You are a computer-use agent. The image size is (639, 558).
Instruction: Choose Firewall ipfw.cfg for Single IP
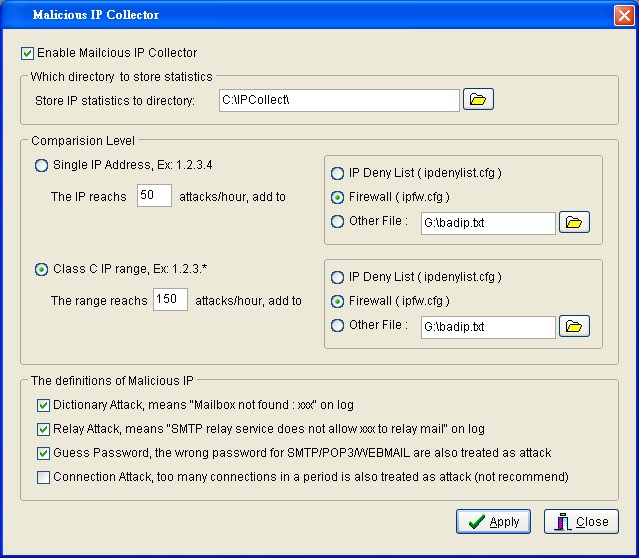[x=338, y=197]
